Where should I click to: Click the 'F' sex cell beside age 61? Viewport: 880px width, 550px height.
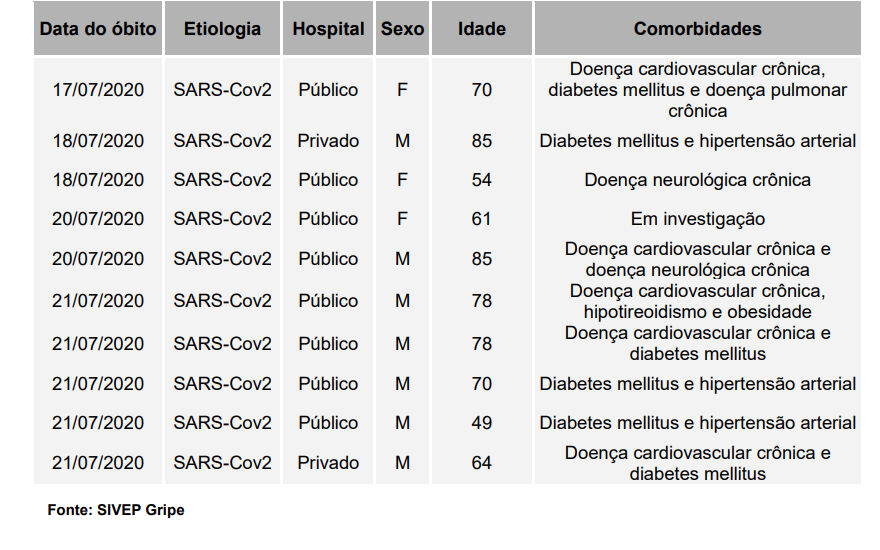402,219
